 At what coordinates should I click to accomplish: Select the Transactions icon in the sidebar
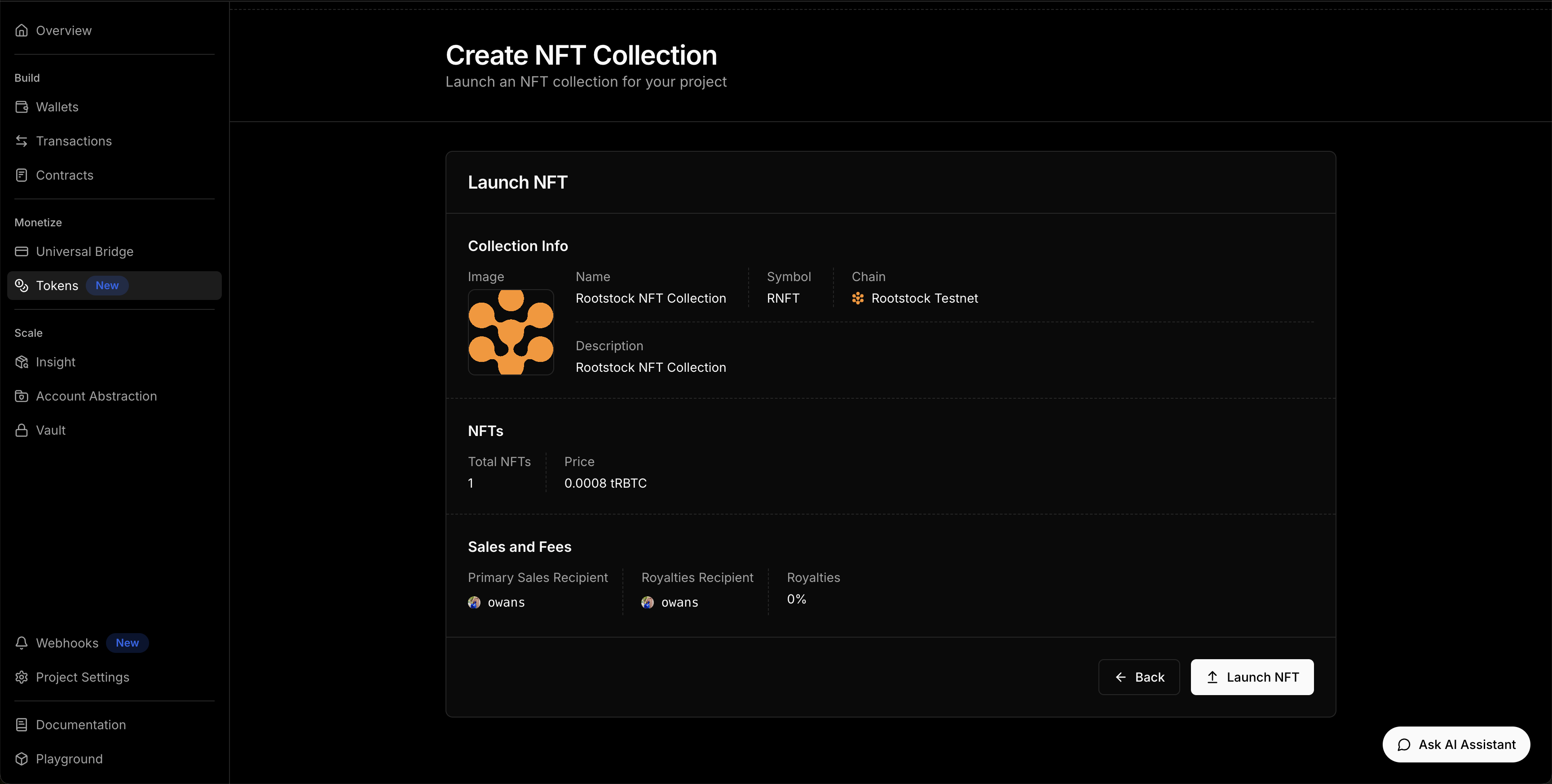tap(22, 141)
